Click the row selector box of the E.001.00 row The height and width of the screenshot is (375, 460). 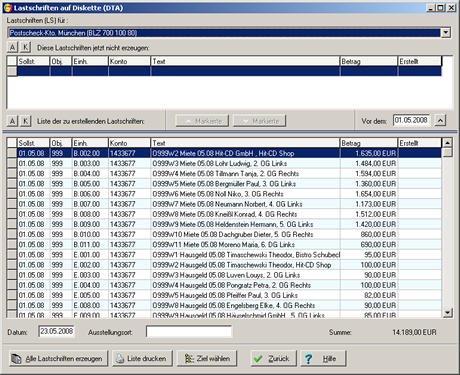pyautogui.click(x=12, y=255)
